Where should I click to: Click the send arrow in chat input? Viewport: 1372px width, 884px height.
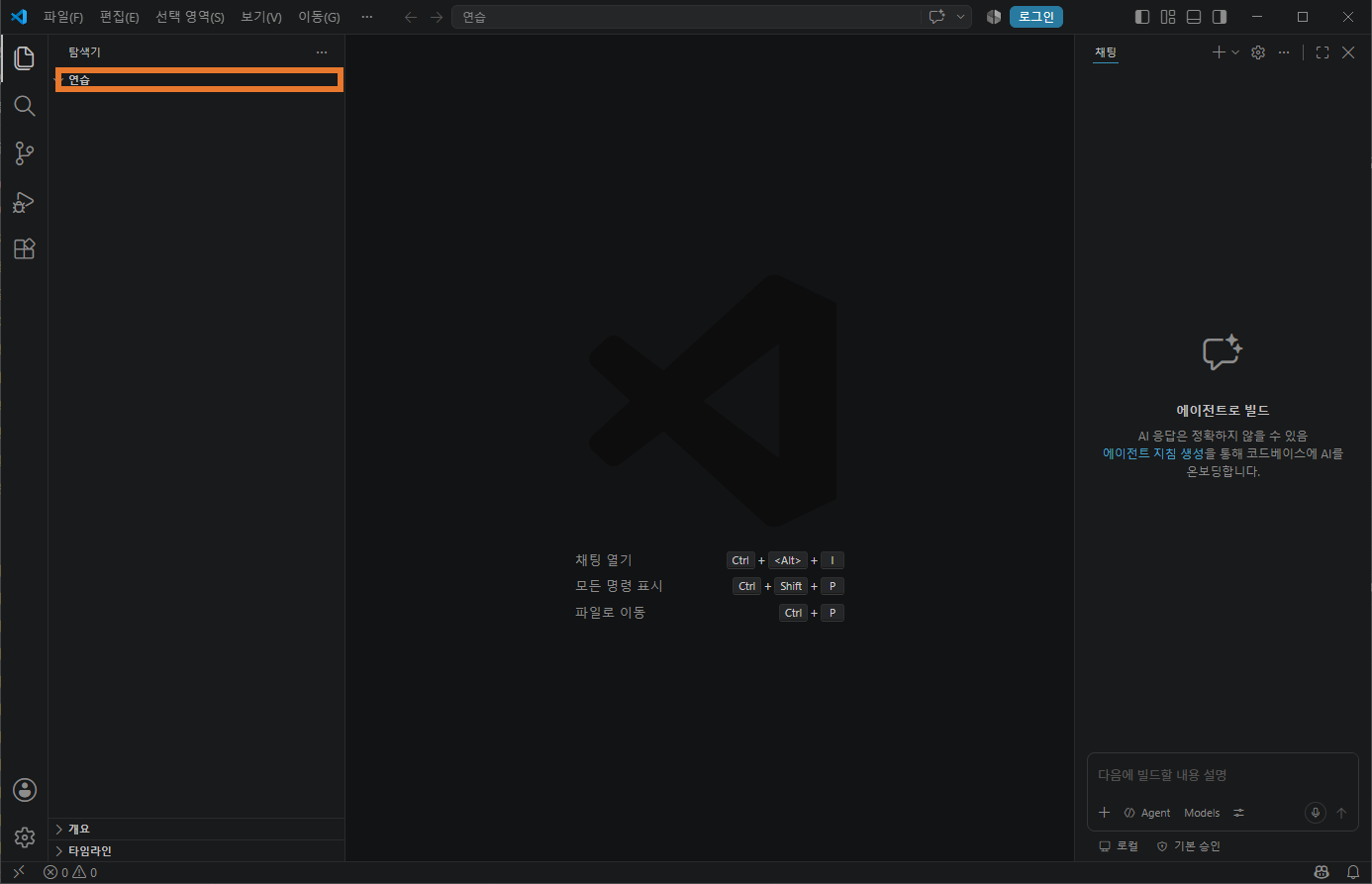(x=1341, y=813)
